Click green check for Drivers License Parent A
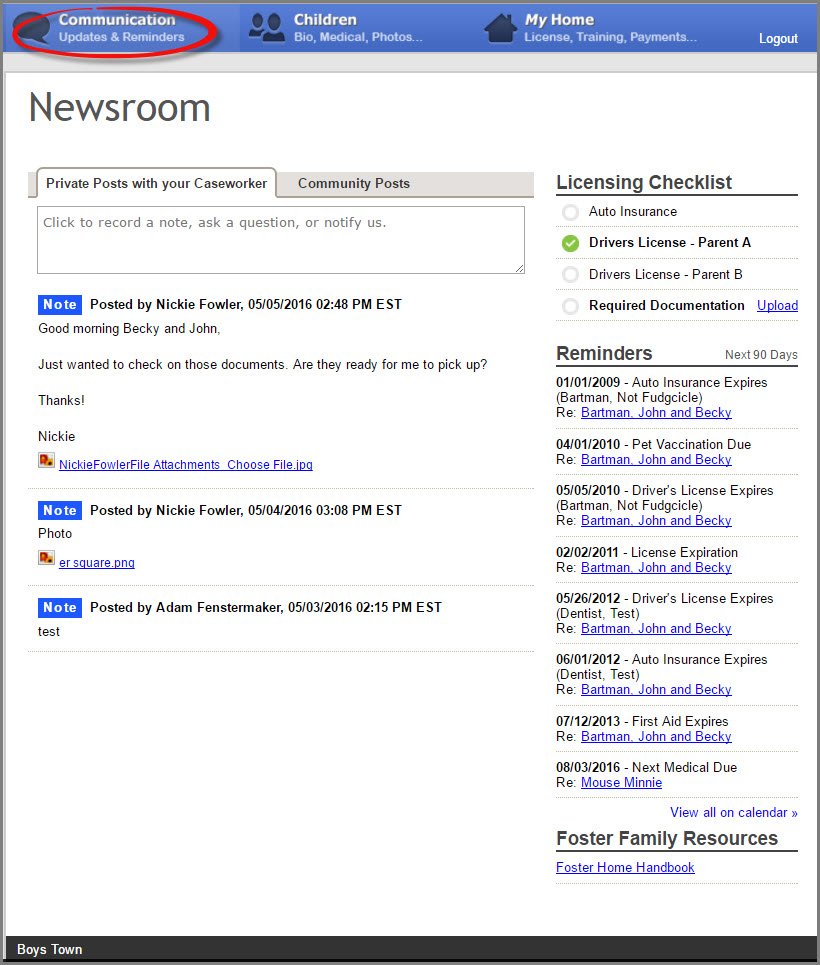Image resolution: width=820 pixels, height=965 pixels. coord(571,243)
